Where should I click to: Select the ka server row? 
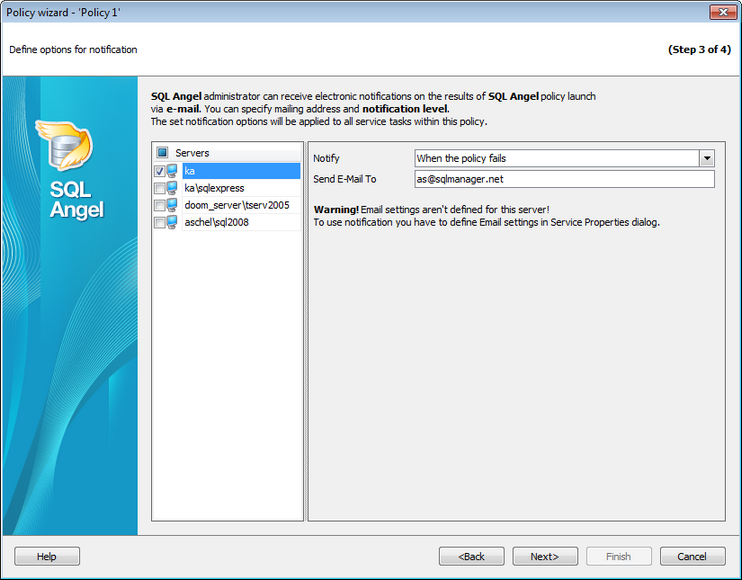pos(241,171)
